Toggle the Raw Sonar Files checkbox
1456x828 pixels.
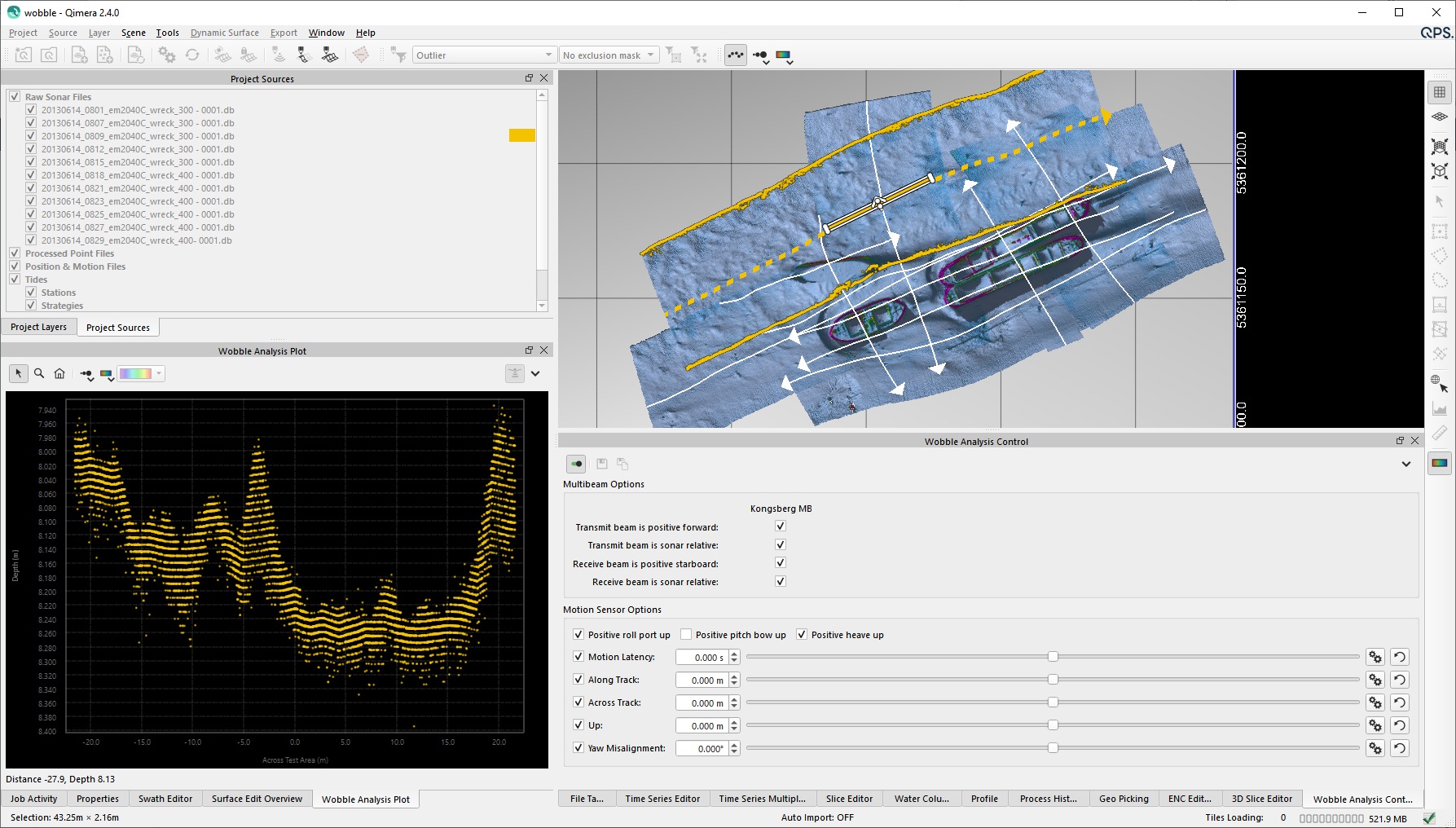coord(15,96)
